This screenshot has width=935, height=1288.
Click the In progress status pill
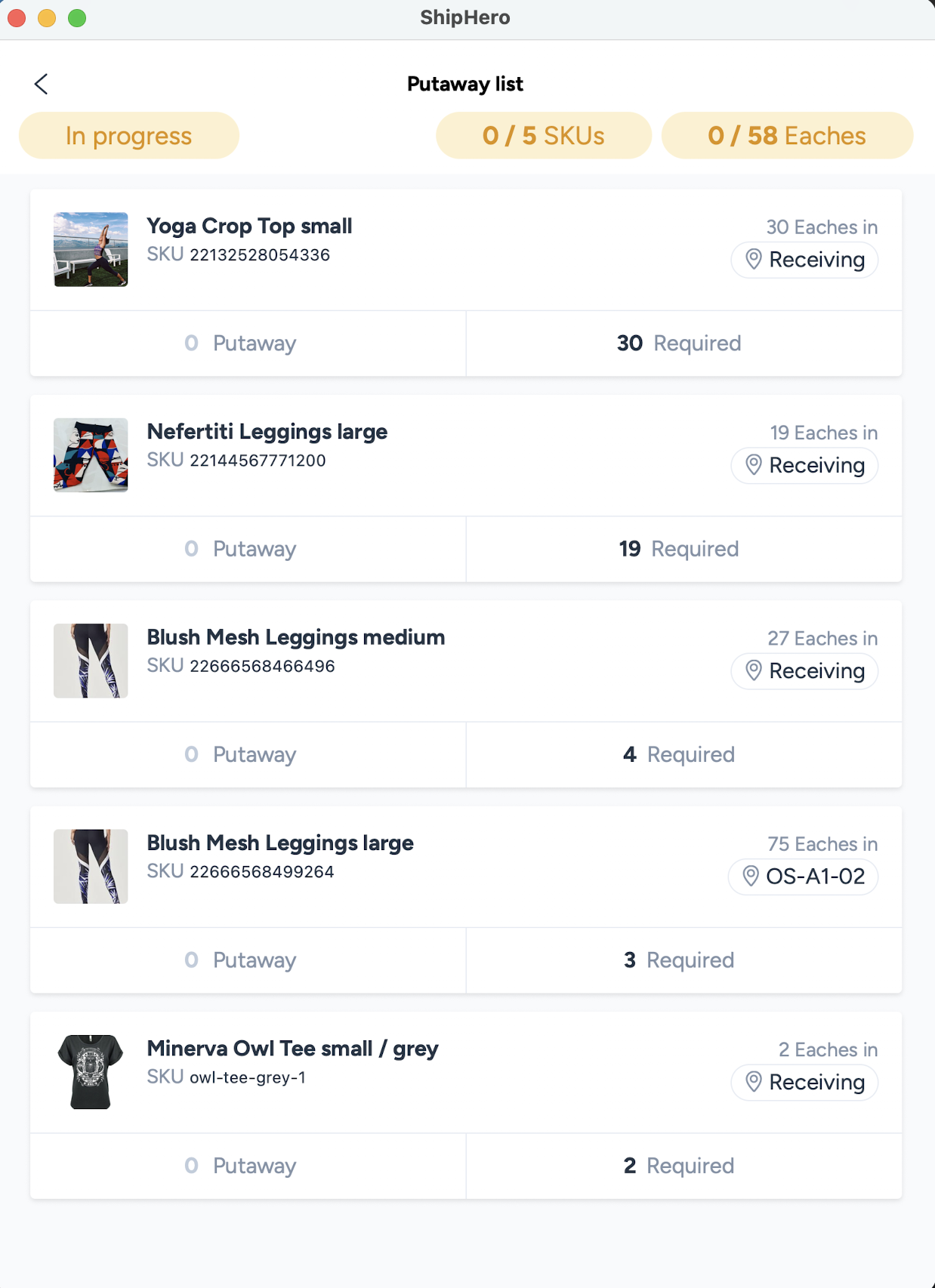tap(129, 136)
